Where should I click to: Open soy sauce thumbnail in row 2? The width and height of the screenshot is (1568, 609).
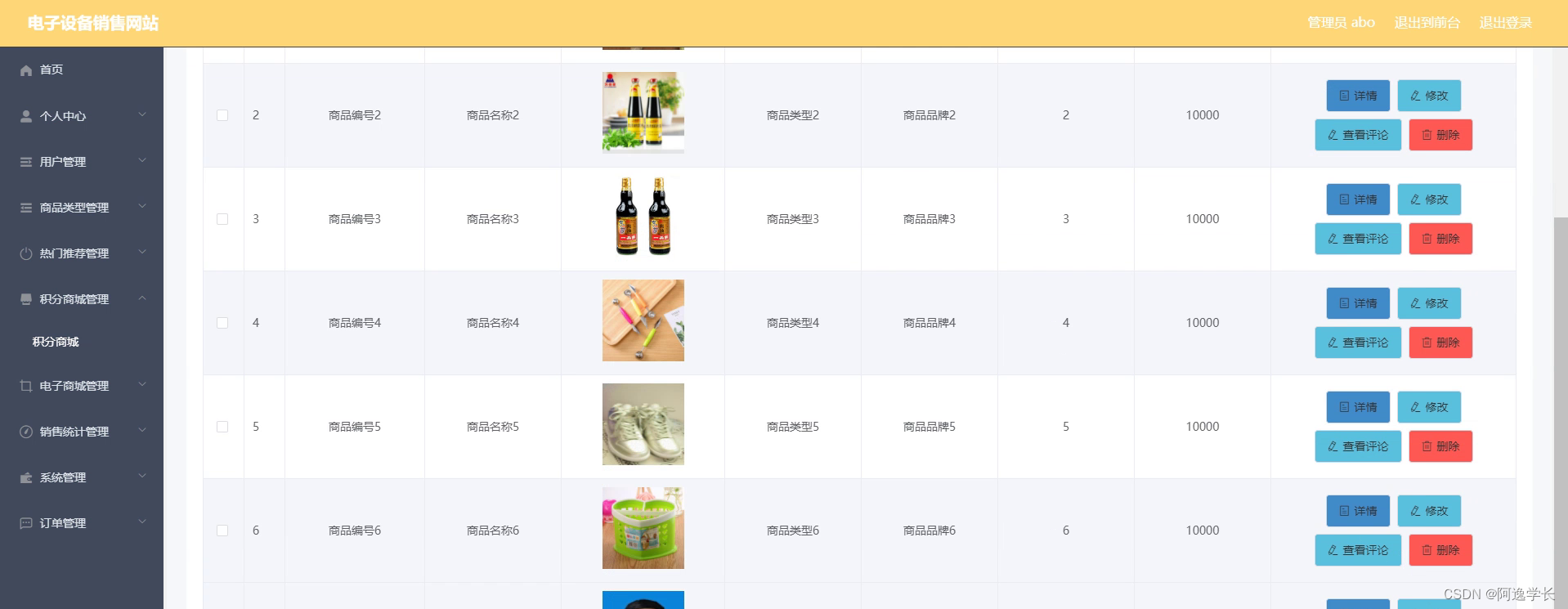[643, 113]
